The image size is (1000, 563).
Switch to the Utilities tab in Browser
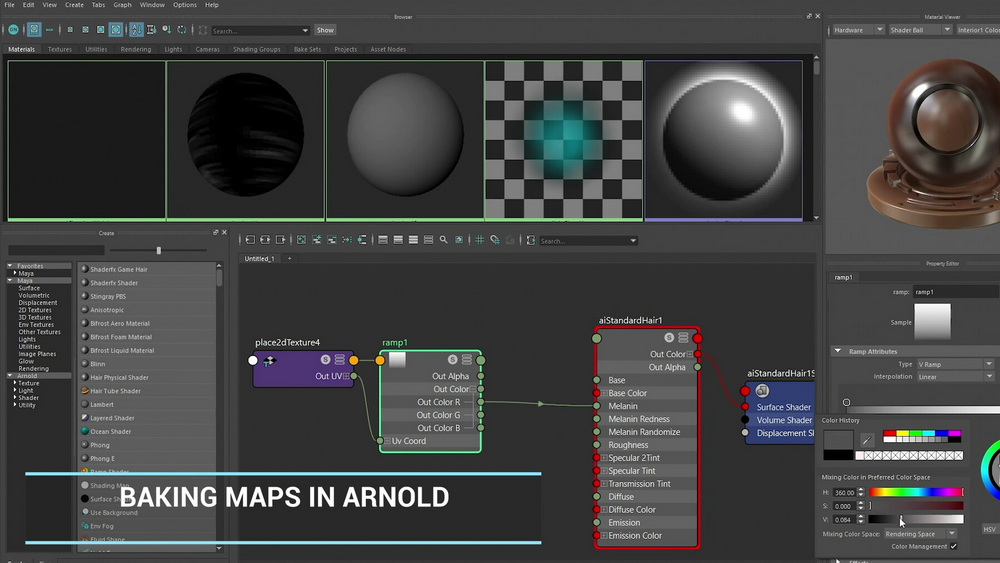[x=96, y=49]
